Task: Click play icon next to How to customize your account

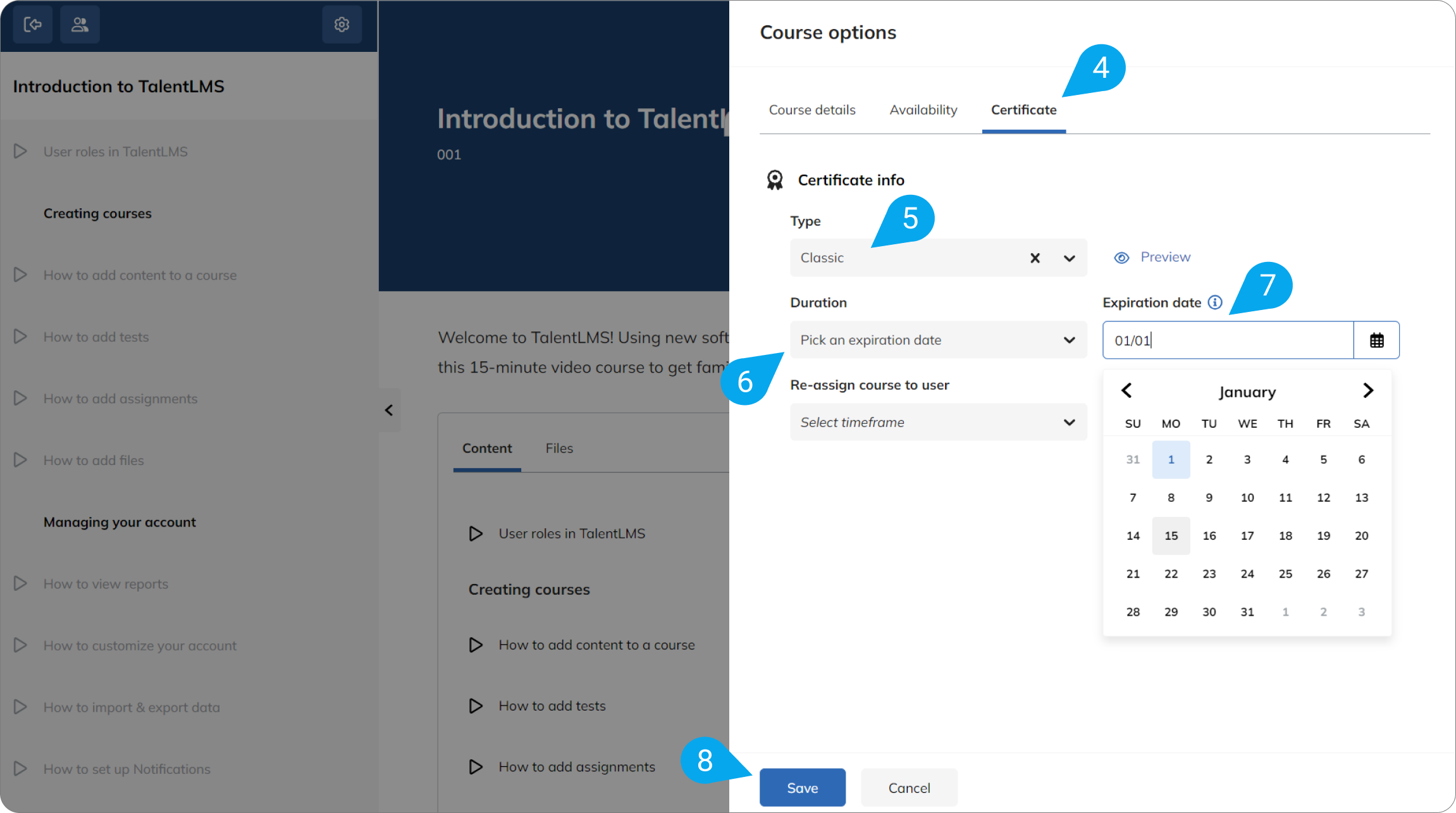Action: coord(20,645)
